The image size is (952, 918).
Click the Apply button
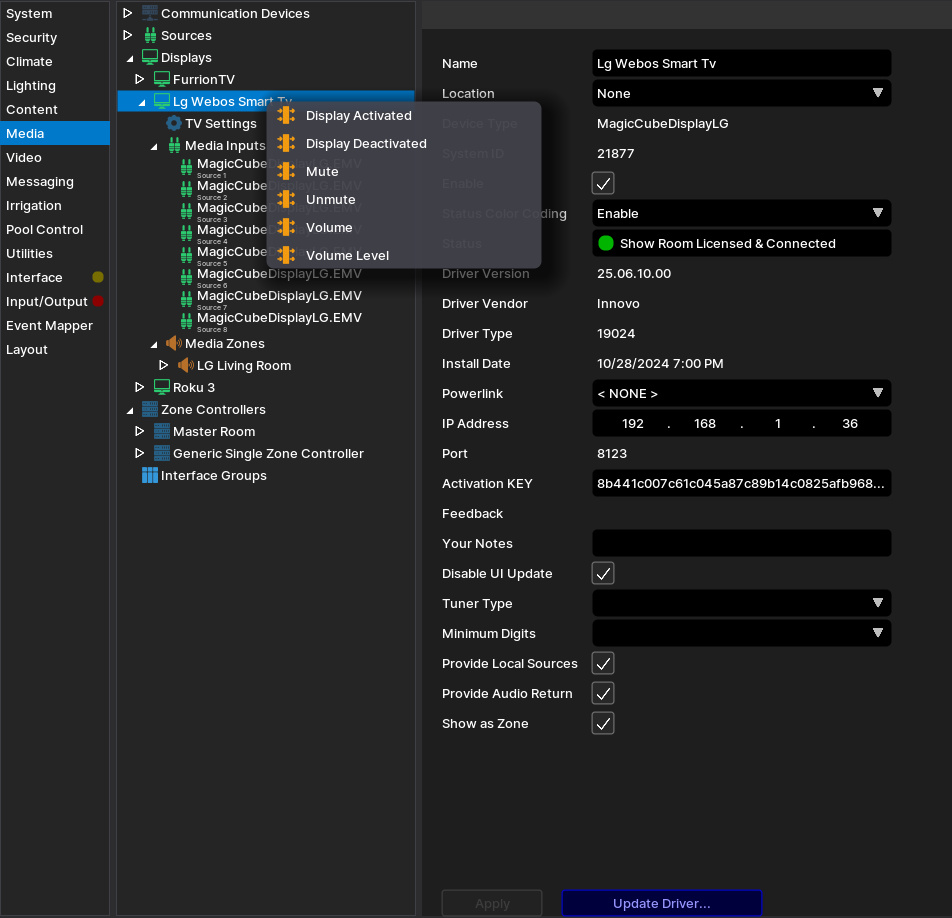click(x=492, y=903)
